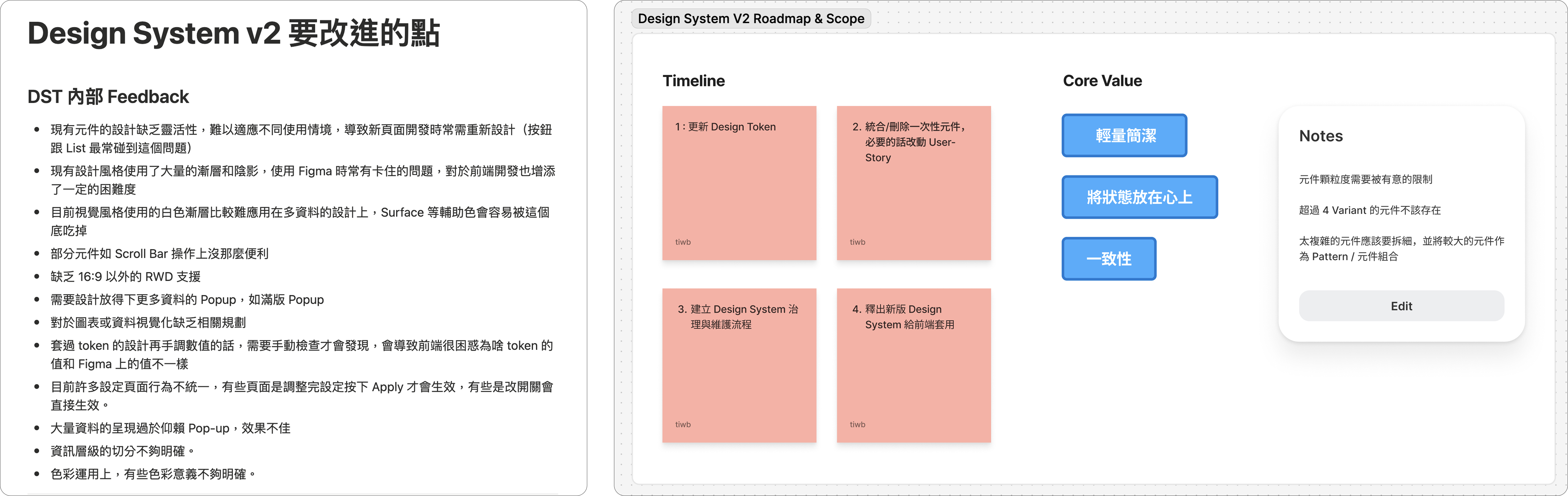
Task: Click the Edit button in Notes card
Action: pyautogui.click(x=1401, y=306)
